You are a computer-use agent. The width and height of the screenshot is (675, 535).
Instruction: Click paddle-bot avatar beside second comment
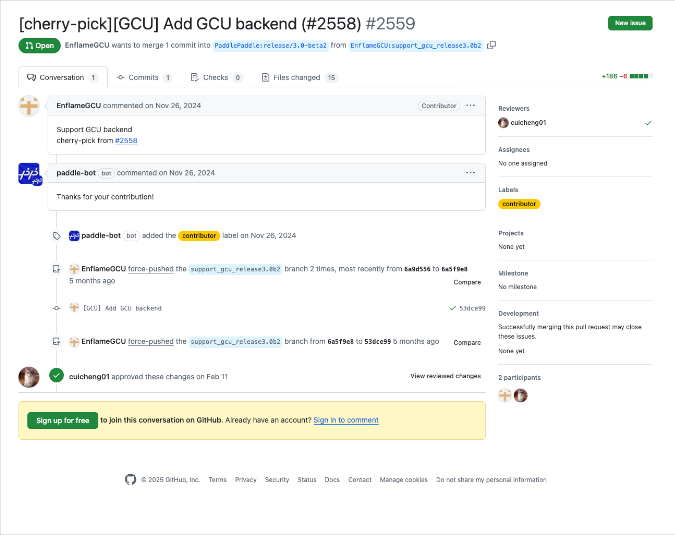pos(30,174)
